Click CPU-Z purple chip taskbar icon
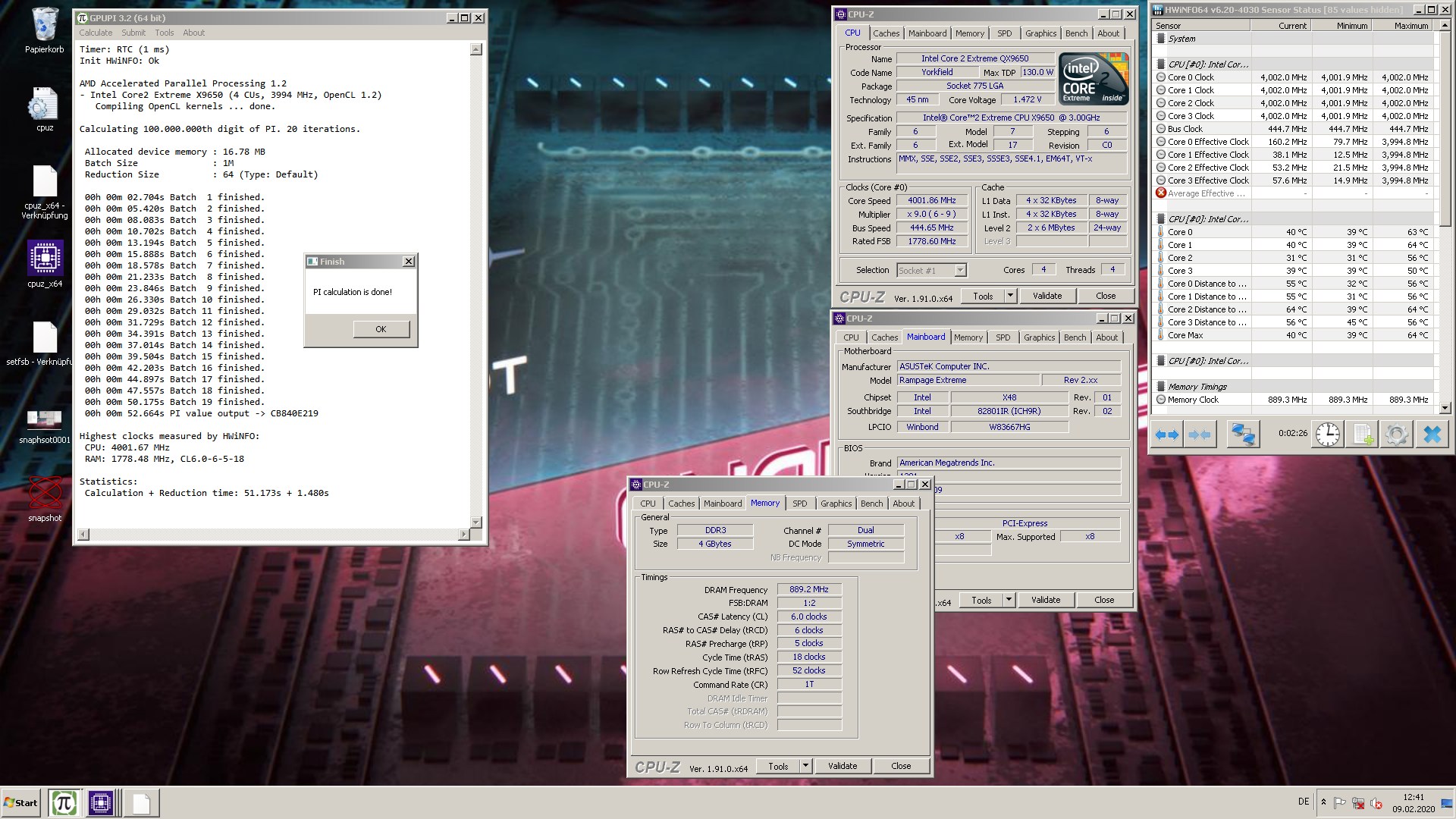 100,802
